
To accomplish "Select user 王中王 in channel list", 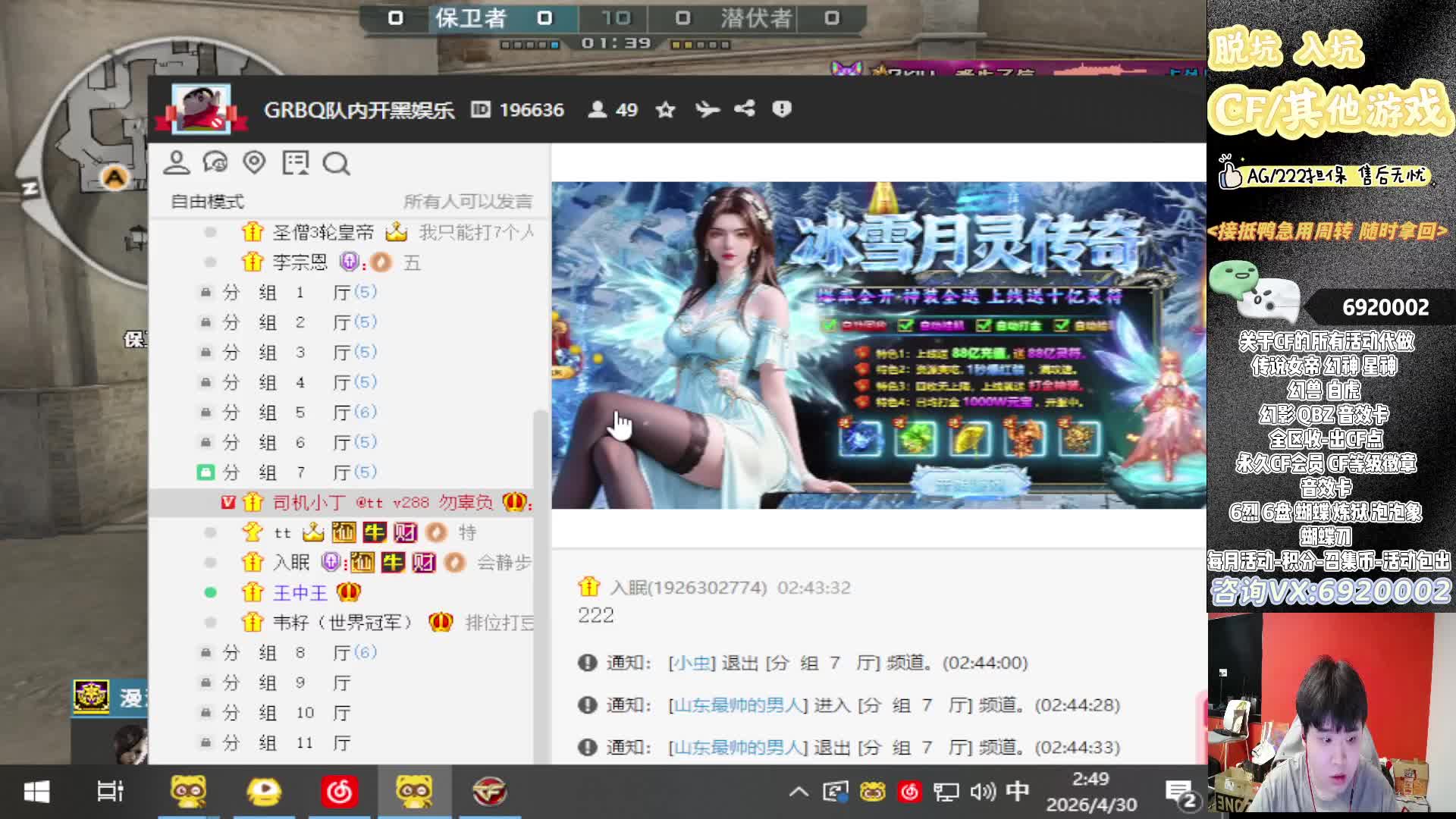I will pos(300,593).
